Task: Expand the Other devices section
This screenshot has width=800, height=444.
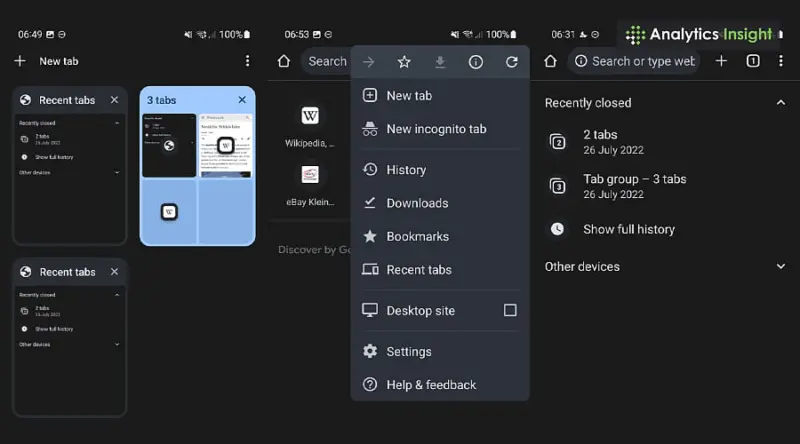Action: tap(781, 267)
